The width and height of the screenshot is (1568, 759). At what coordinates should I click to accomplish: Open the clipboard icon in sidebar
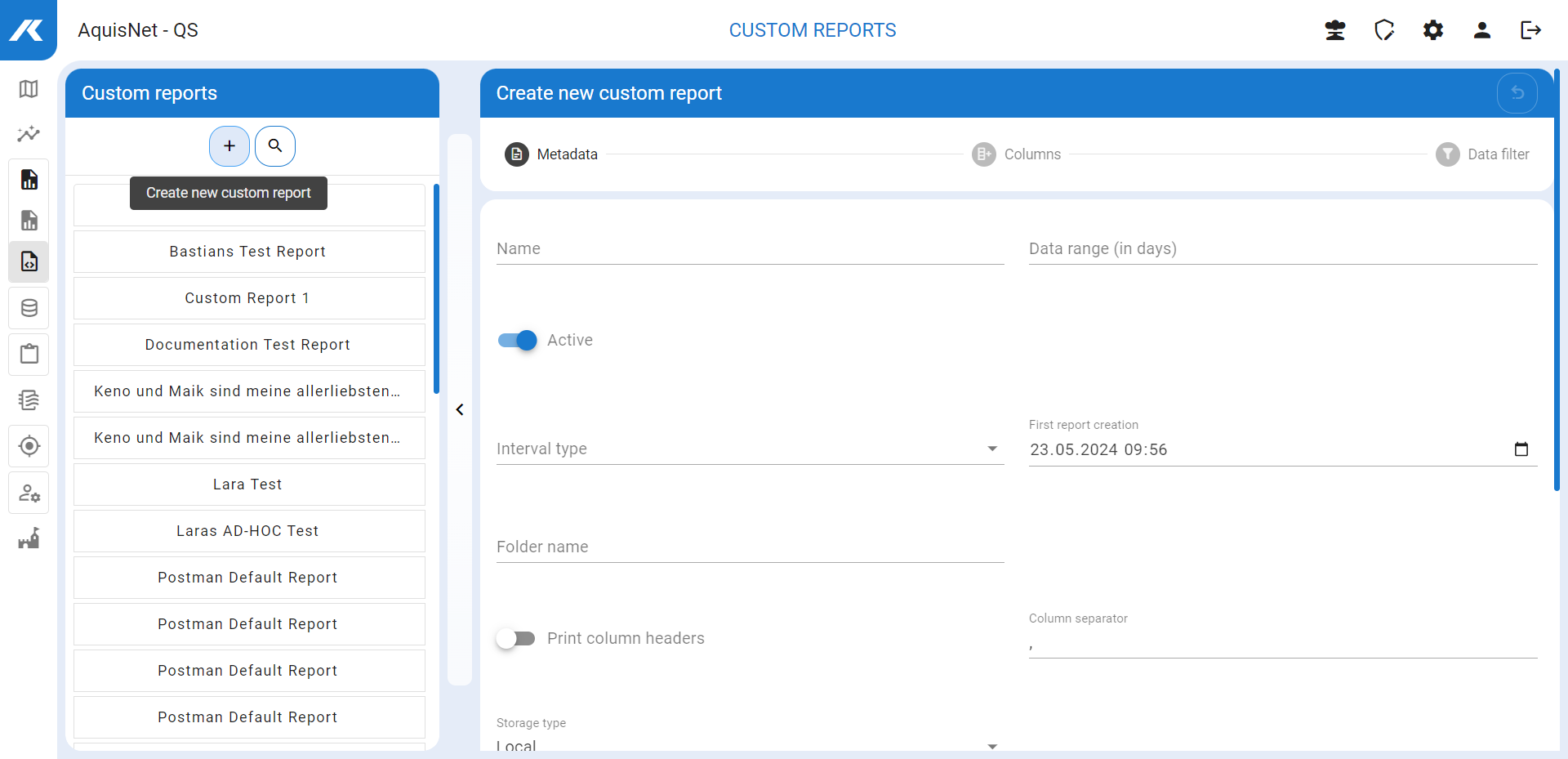(x=29, y=354)
